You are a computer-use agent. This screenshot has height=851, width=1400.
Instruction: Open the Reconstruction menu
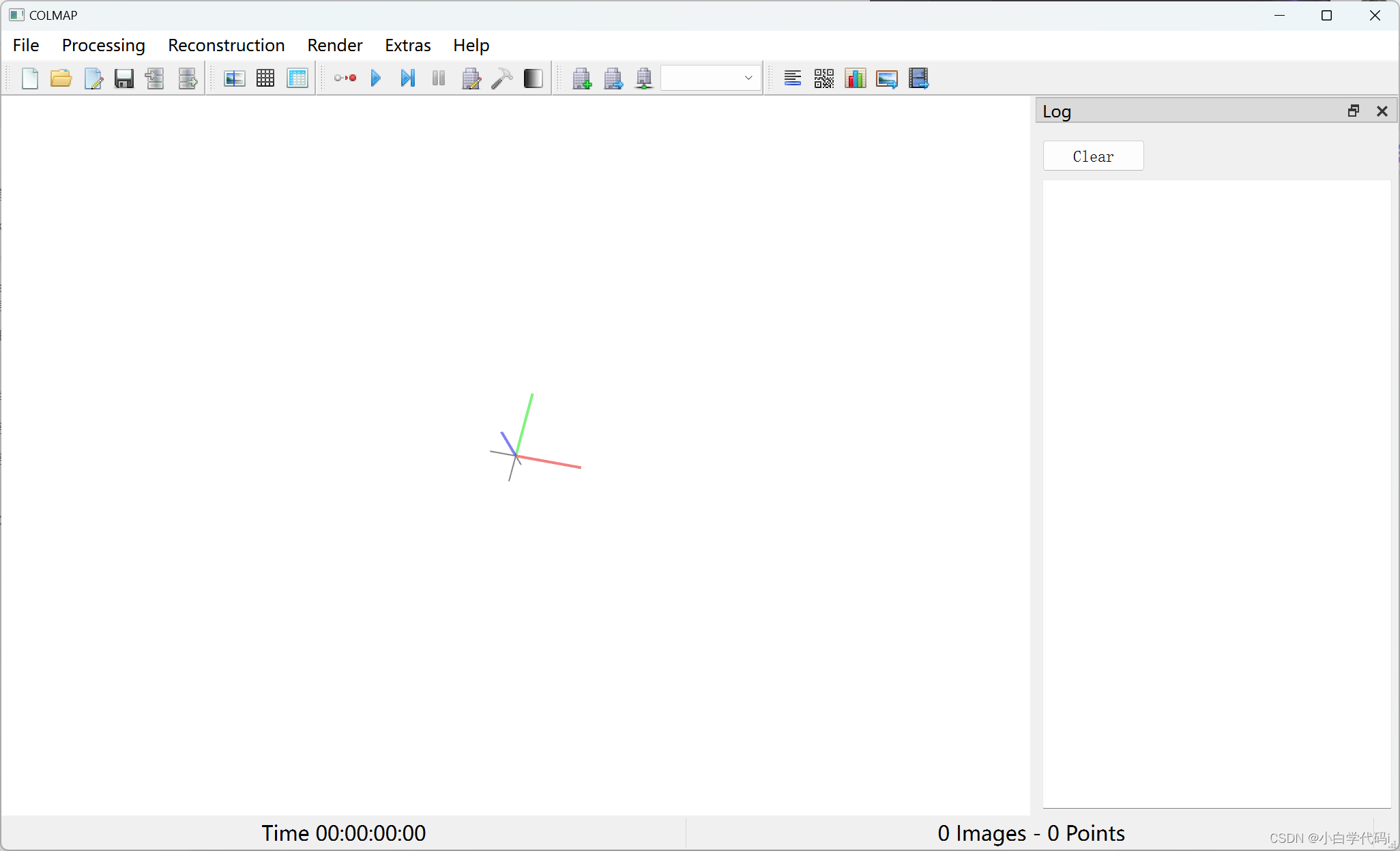pos(226,45)
